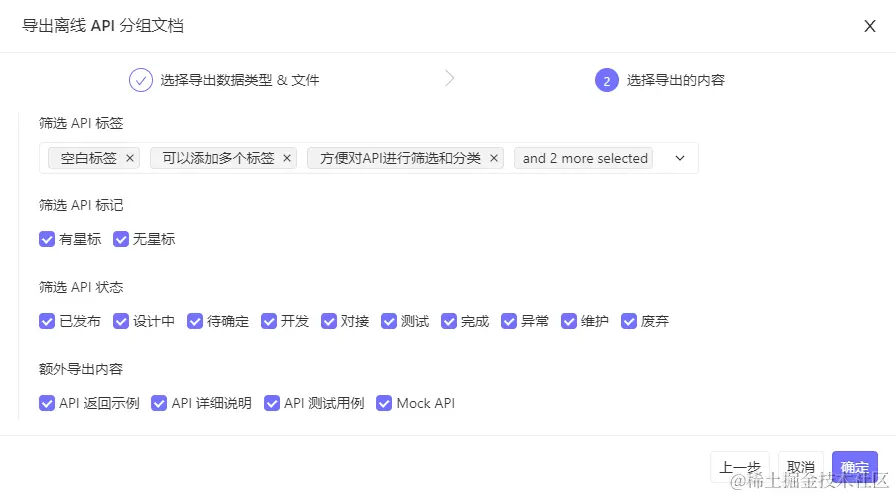Click the step 2 circle icon
The height and width of the screenshot is (497, 896).
click(607, 80)
